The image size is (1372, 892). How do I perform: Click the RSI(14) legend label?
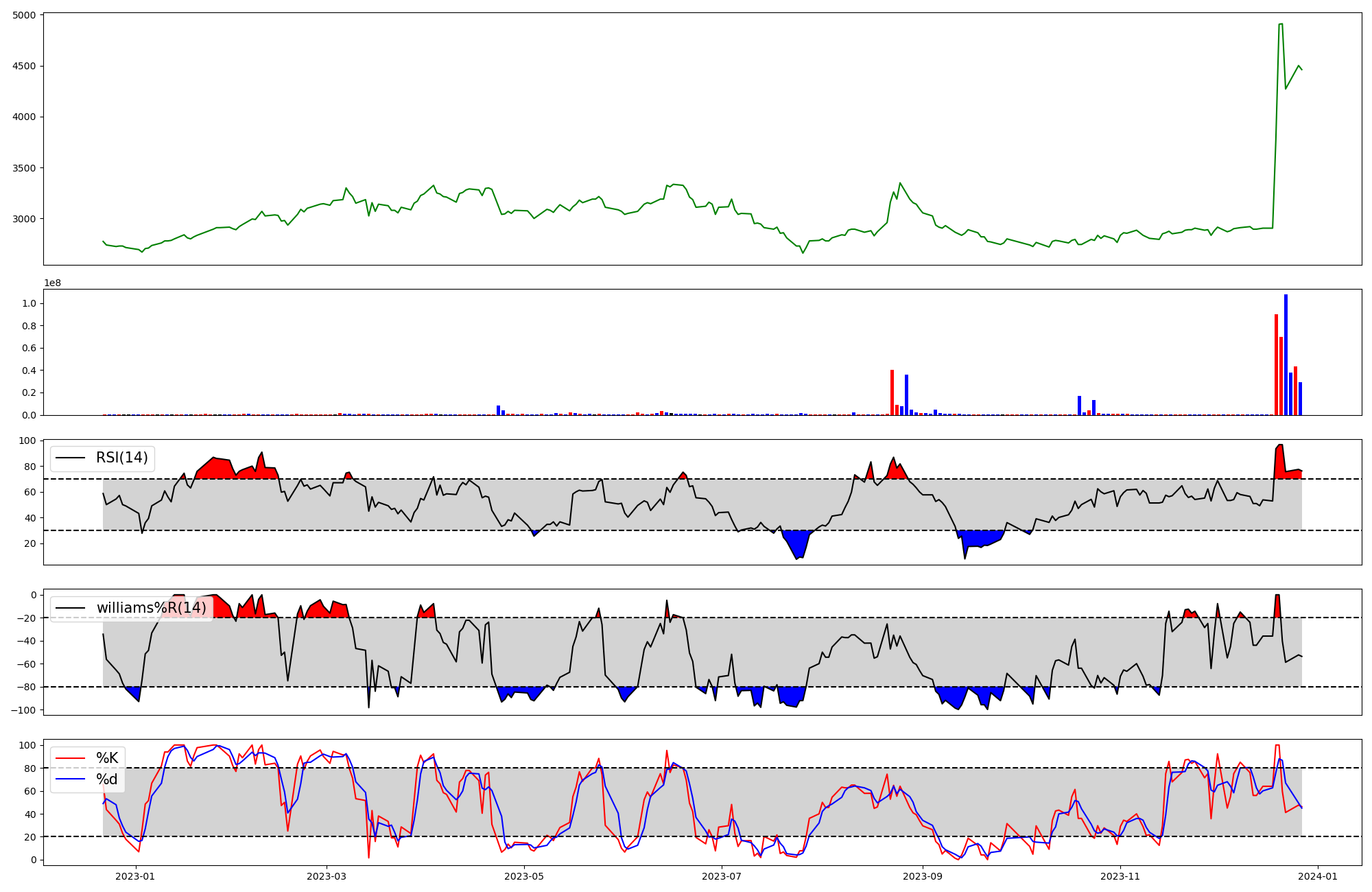[x=122, y=458]
